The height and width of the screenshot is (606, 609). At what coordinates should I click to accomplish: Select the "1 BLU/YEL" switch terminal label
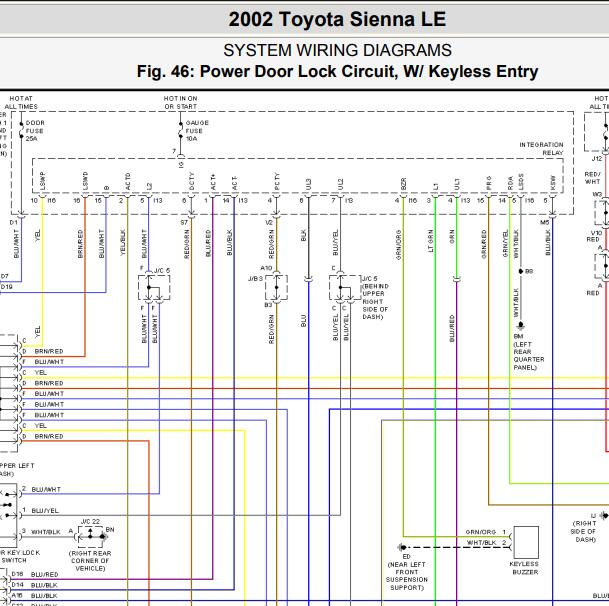pos(40,510)
